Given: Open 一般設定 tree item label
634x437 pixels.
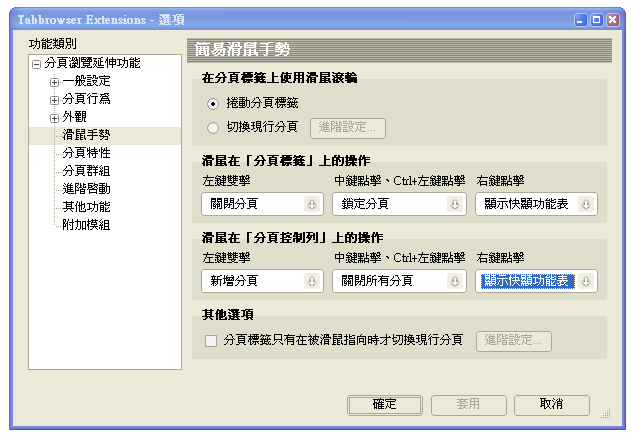Looking at the screenshot, I should pyautogui.click(x=86, y=81).
